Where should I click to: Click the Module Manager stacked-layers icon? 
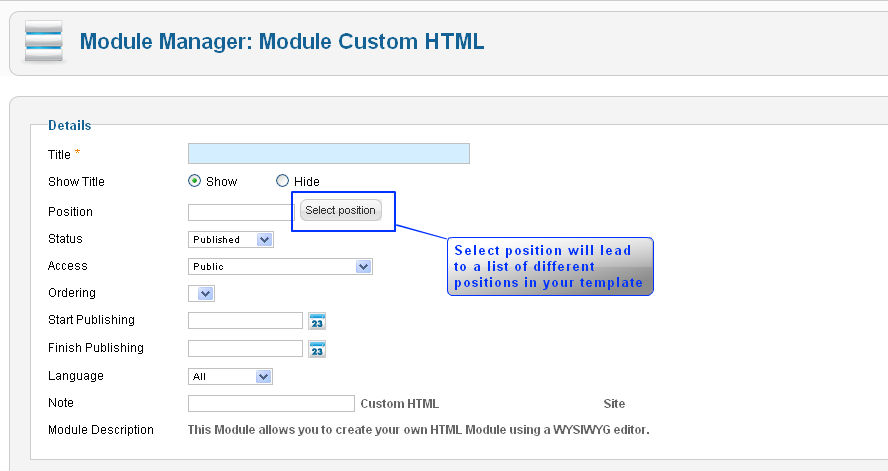click(x=43, y=42)
